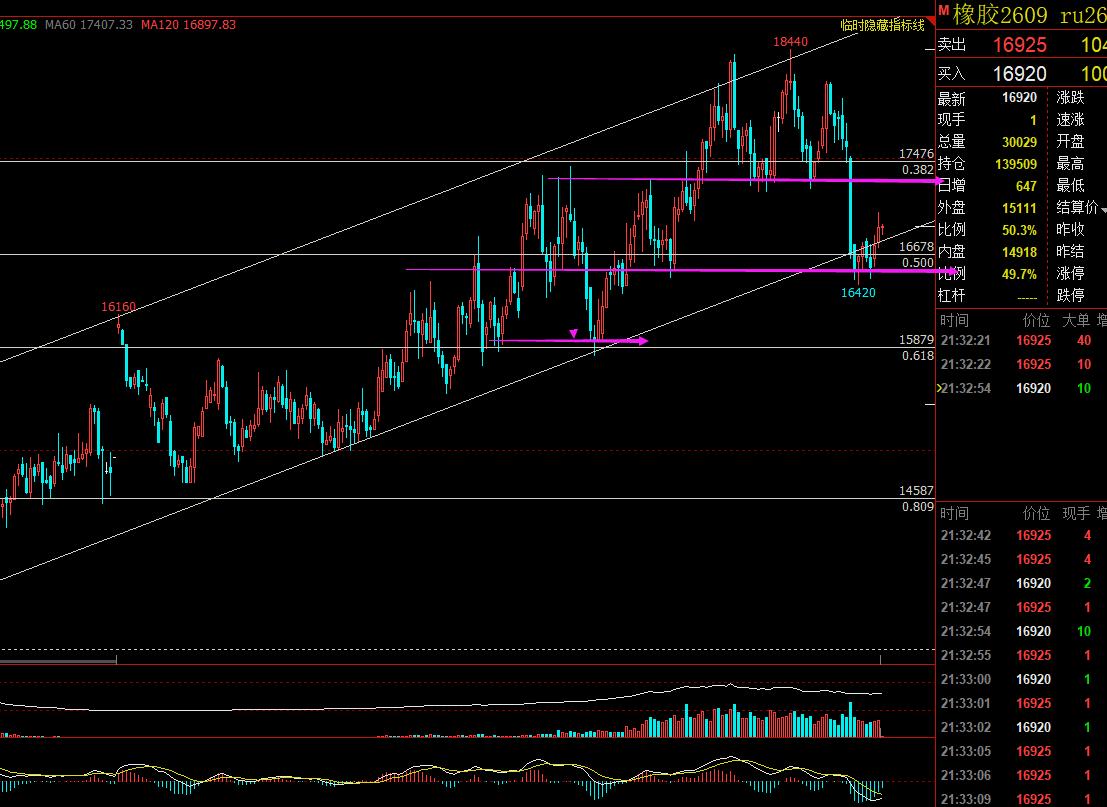
Task: Click the 杠杆 label
Action: 951,296
